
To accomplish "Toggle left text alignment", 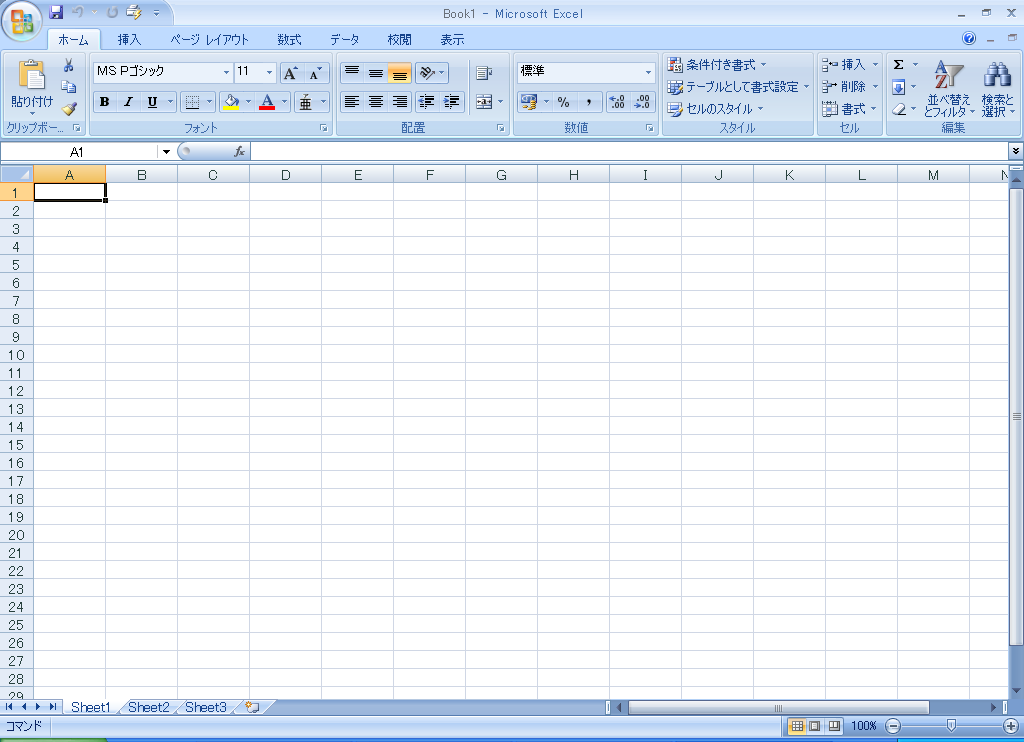I will click(x=352, y=102).
